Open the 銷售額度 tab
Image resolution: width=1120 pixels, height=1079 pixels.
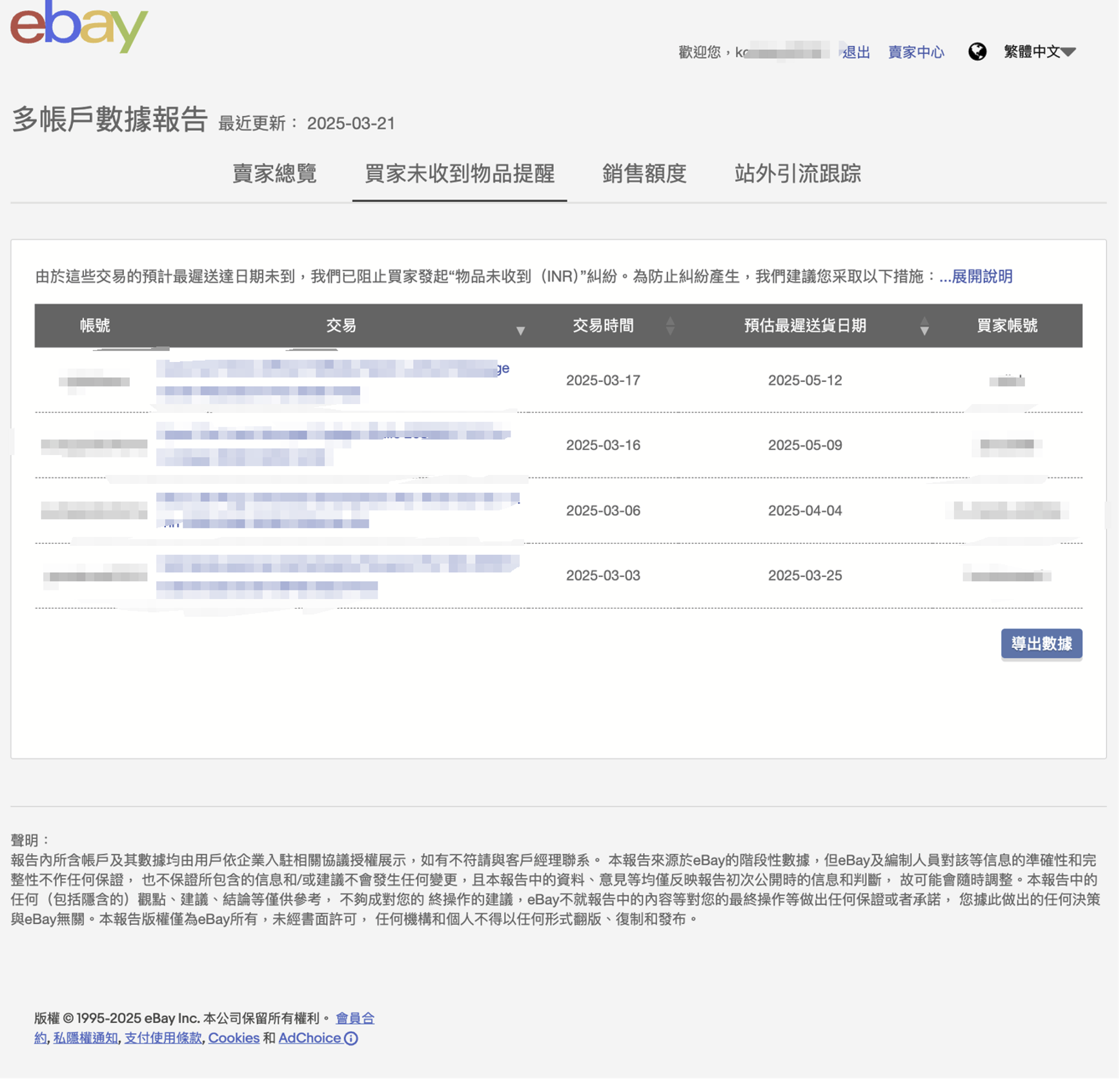tap(644, 174)
